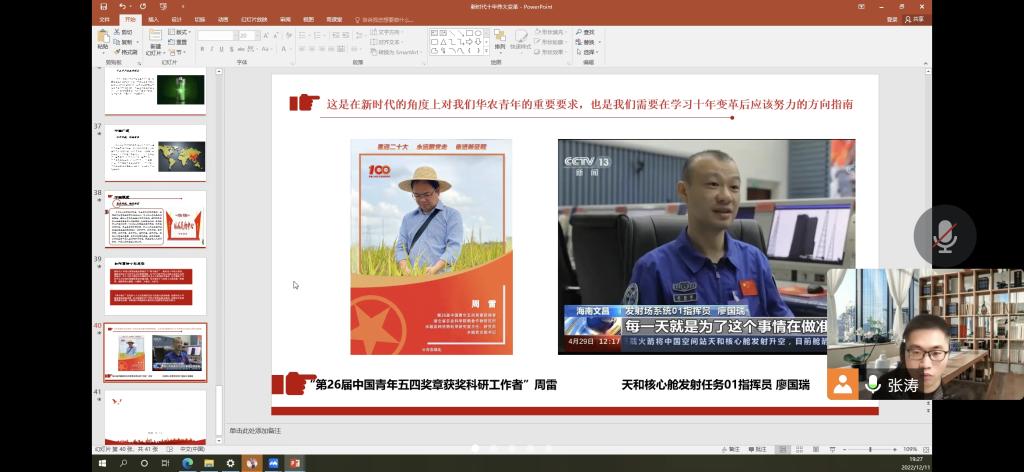The height and width of the screenshot is (472, 1024).
Task: Click the Replace (替换) button
Action: [587, 42]
